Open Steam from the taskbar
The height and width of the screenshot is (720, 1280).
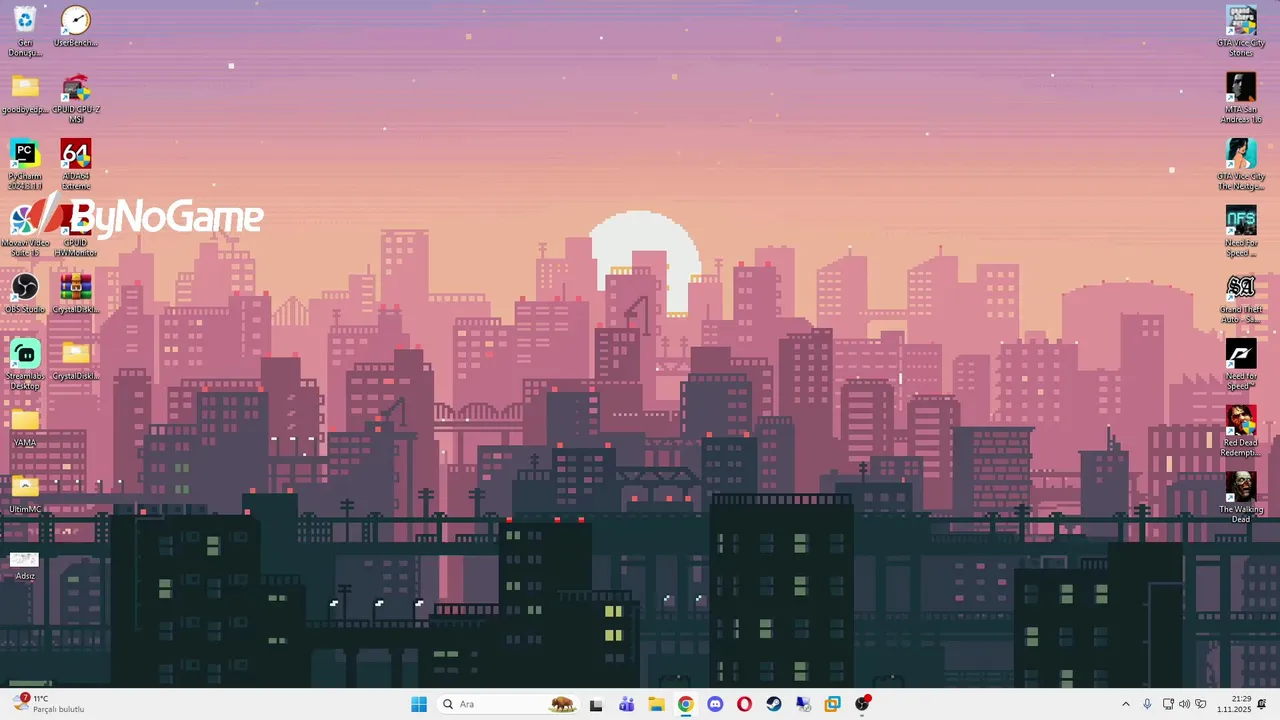[774, 704]
